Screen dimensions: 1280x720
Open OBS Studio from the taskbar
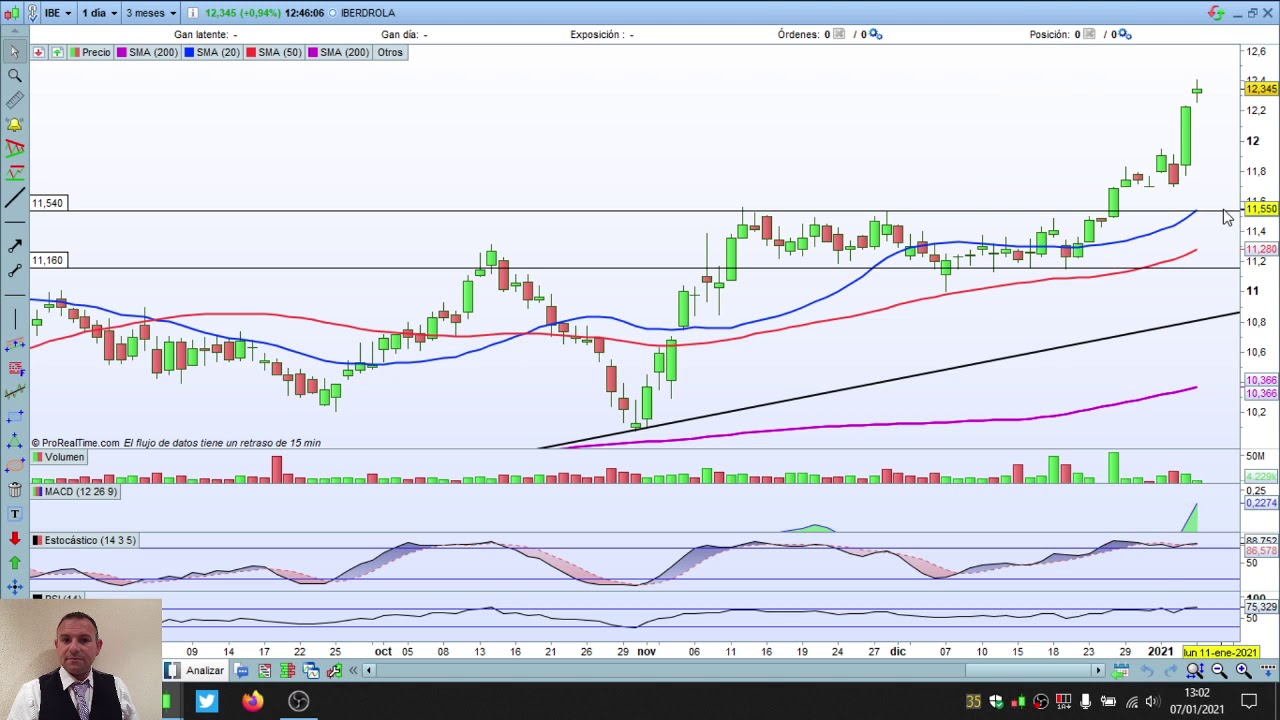[x=298, y=701]
